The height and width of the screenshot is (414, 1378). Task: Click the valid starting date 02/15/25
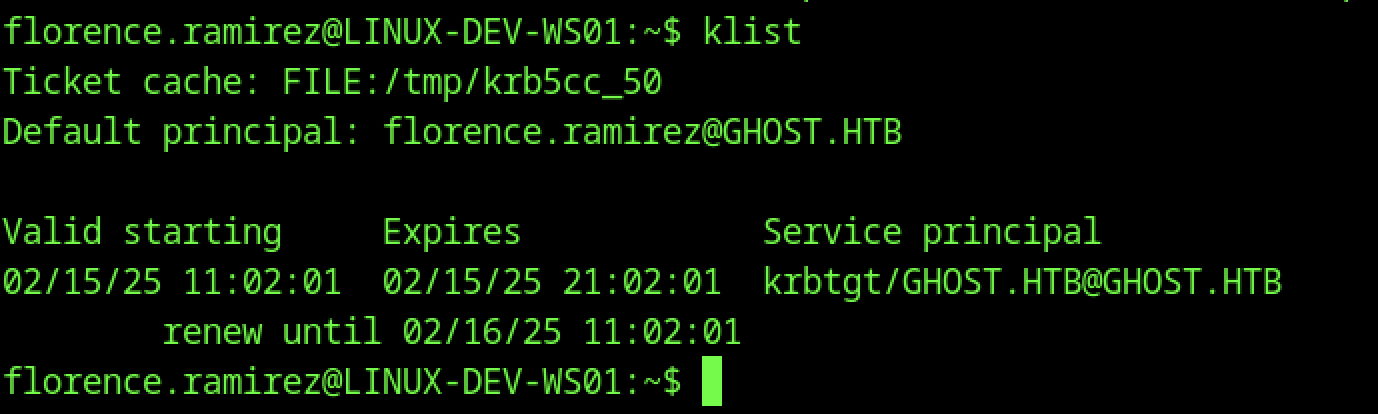coord(82,282)
